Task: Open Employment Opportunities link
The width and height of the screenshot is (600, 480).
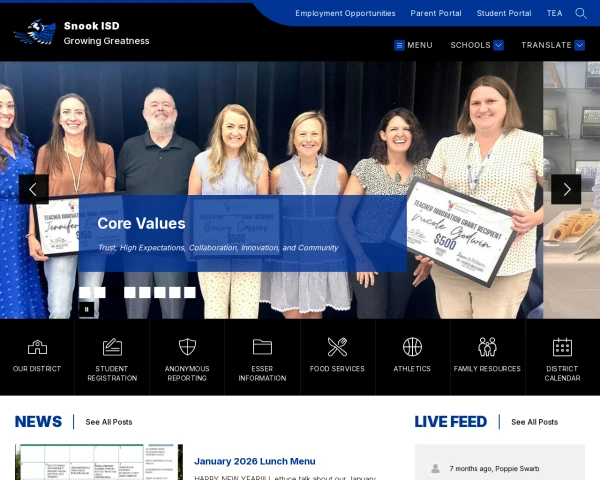Action: (345, 13)
